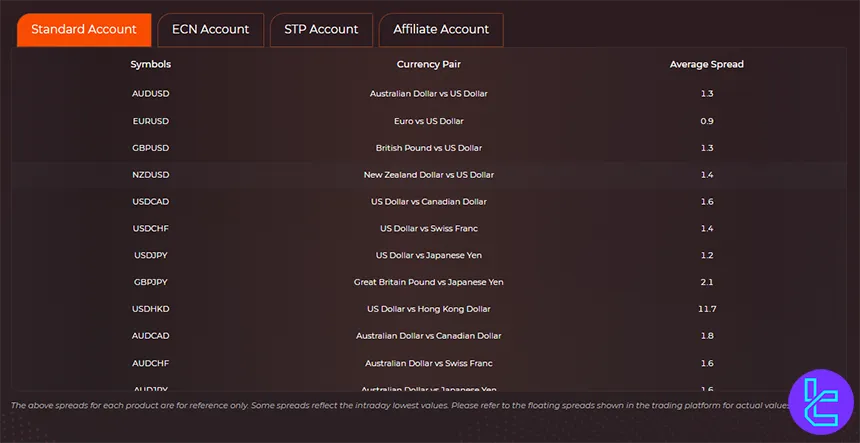Open the STP Account tab

[x=321, y=30]
